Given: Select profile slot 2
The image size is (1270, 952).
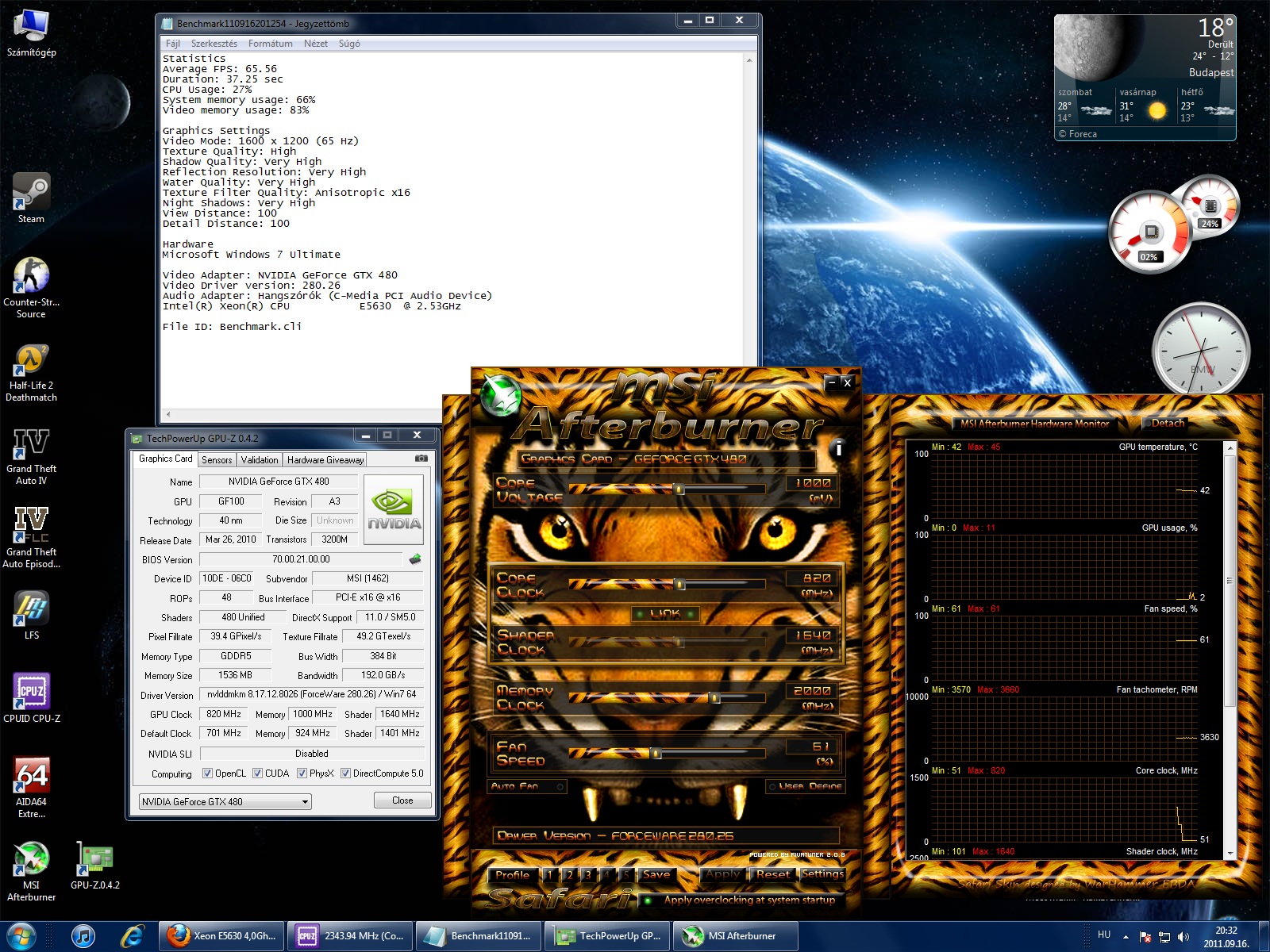Looking at the screenshot, I should tap(569, 875).
